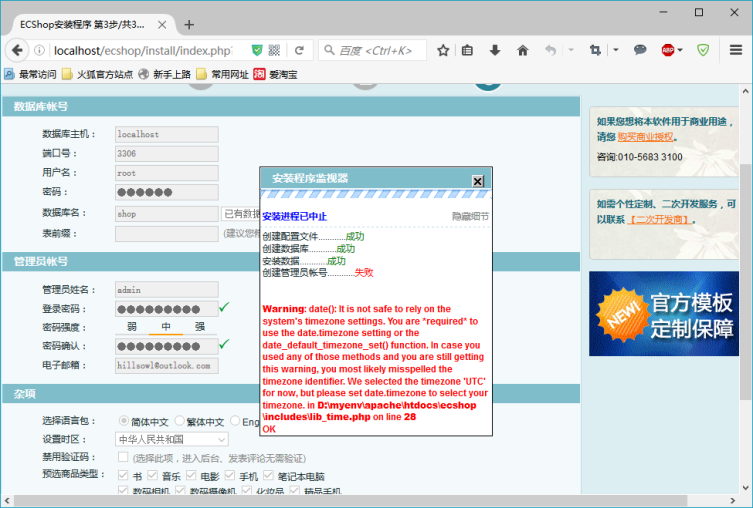Click the green security shield toolbar icon
This screenshot has height=508, width=753.
[x=703, y=50]
